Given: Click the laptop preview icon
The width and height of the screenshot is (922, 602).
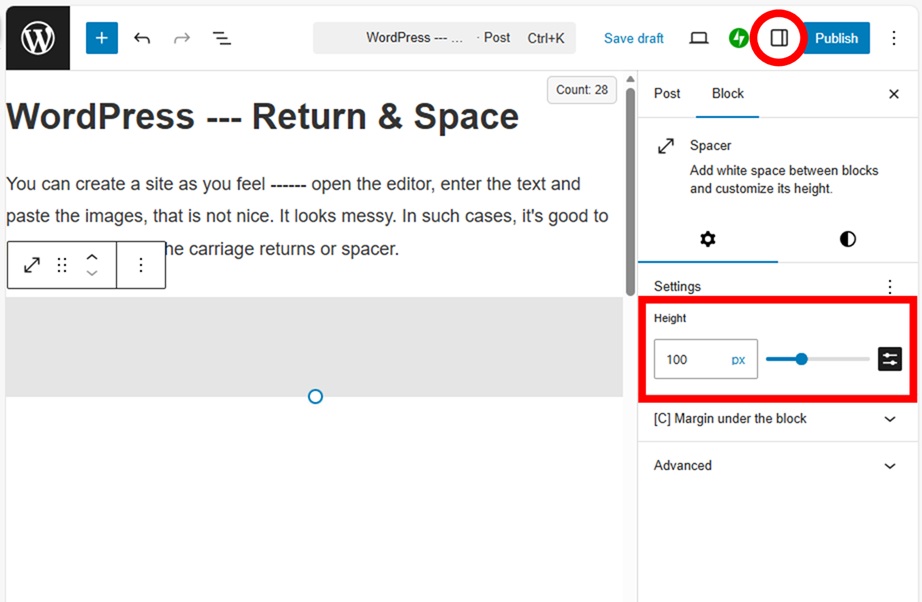Looking at the screenshot, I should click(699, 38).
